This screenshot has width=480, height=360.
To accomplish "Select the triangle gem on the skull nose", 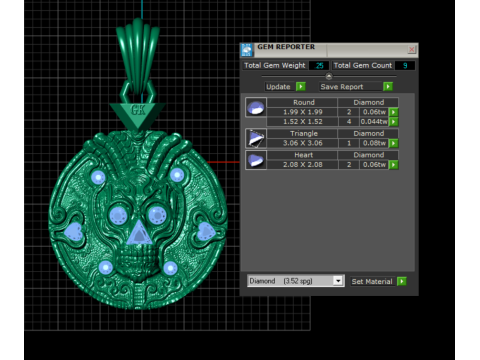I will click(x=138, y=233).
